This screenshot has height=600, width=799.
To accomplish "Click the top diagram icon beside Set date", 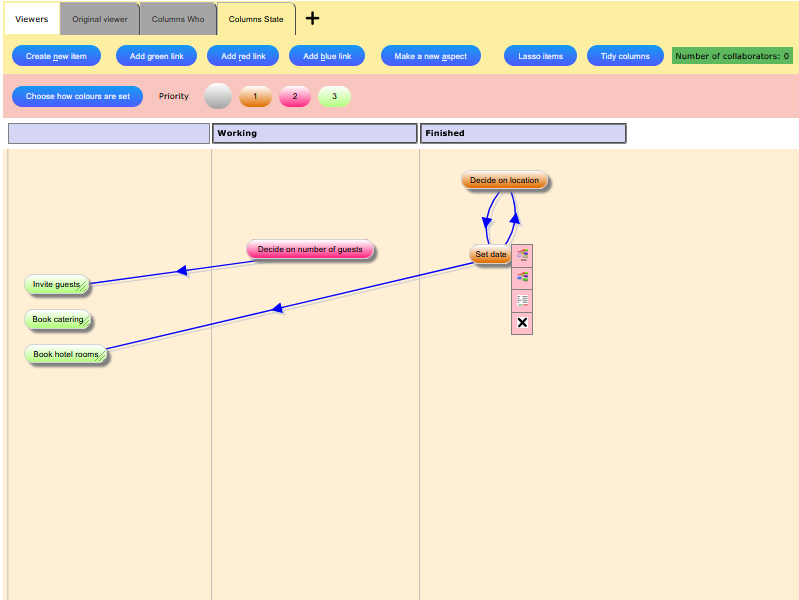I will pyautogui.click(x=522, y=255).
